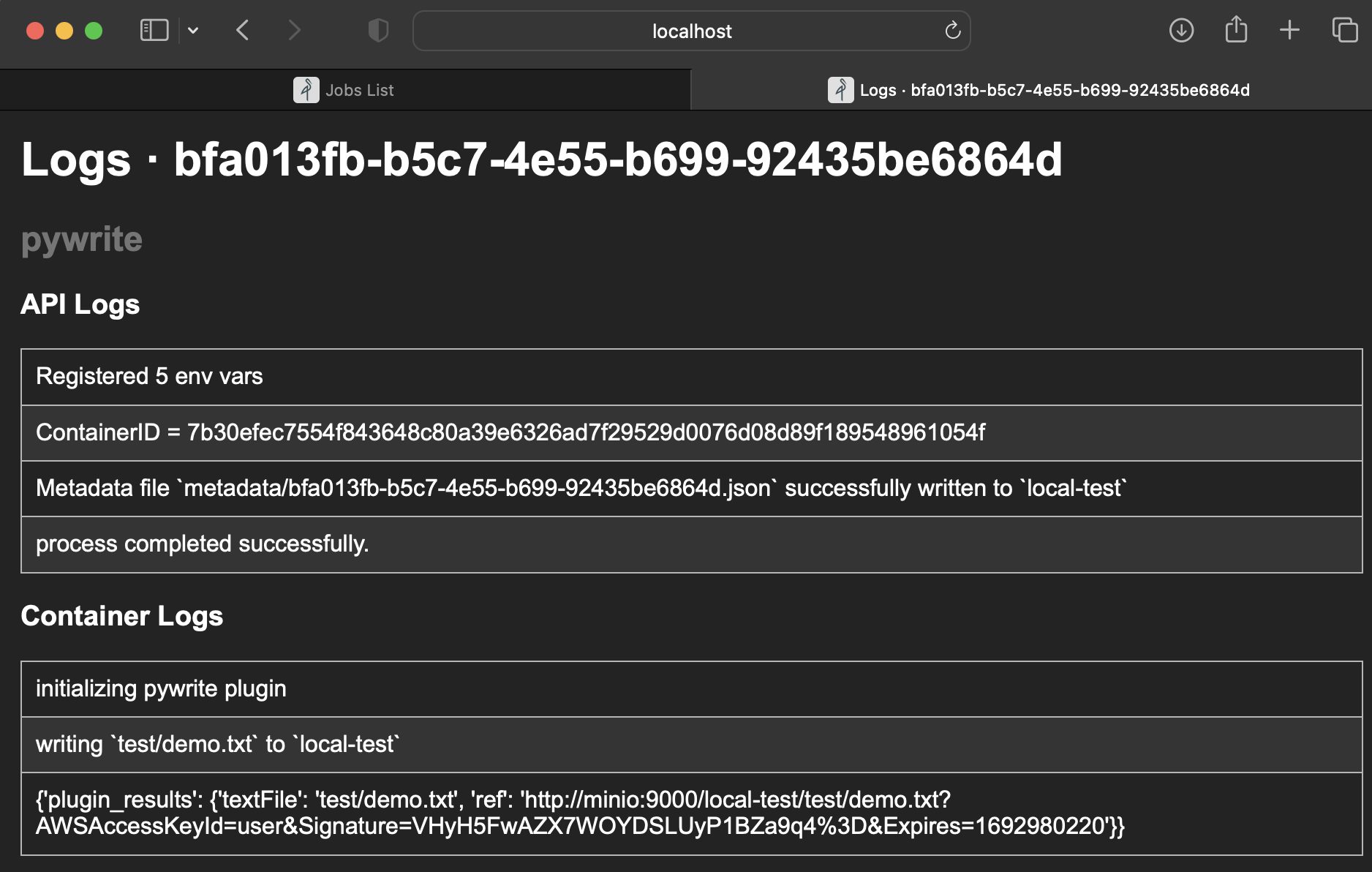Viewport: 1372px width, 872px height.
Task: Add a new tab
Action: [1289, 30]
